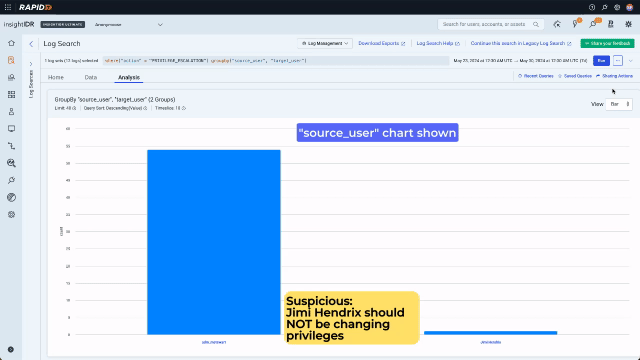Switch to the Data tab
640x360 pixels.
point(91,77)
